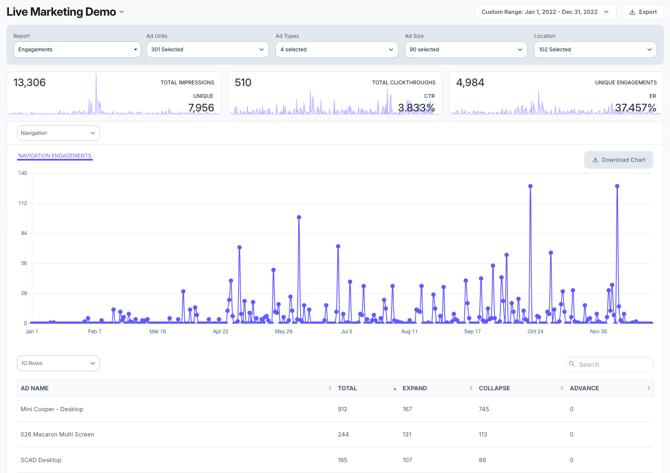670x473 pixels.
Task: Click the Total Clickthroughs 510 card
Action: [x=335, y=94]
